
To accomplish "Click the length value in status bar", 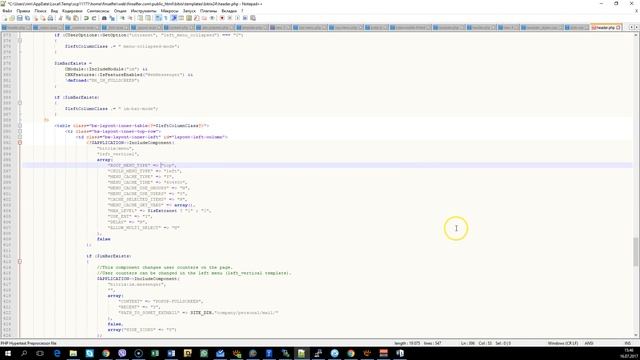I will click(407, 343).
